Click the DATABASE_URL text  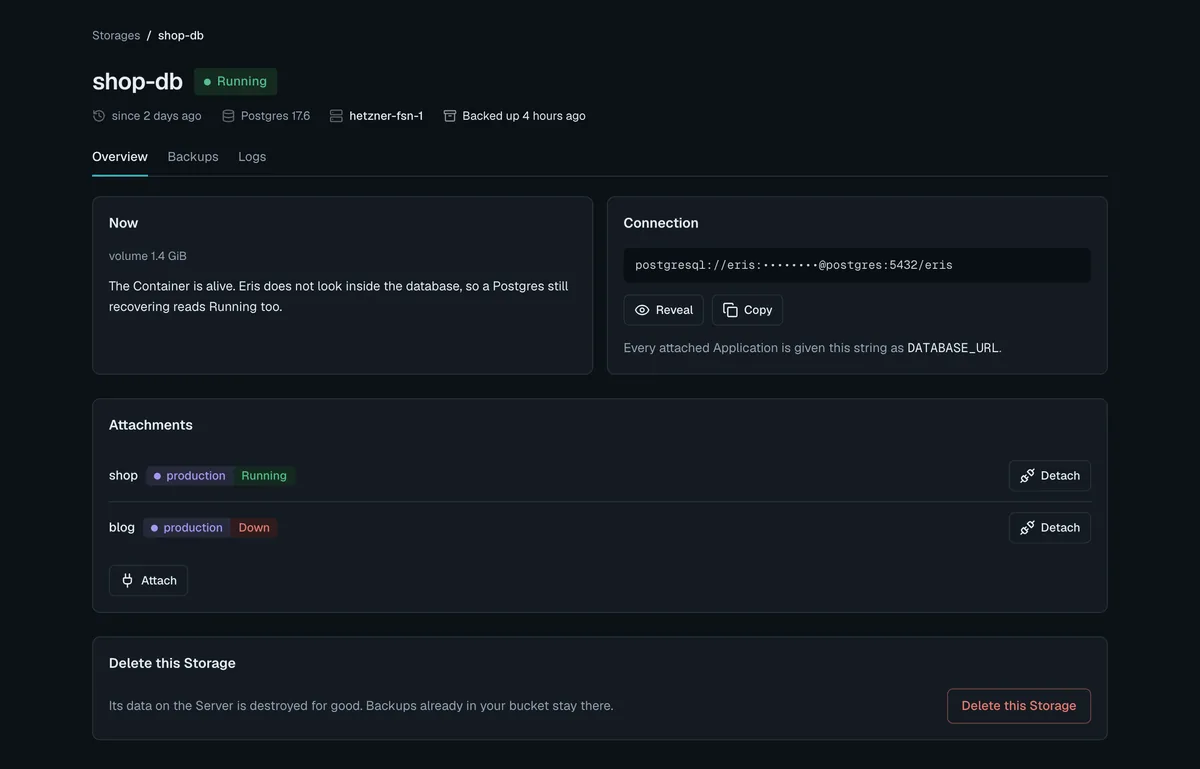point(952,348)
